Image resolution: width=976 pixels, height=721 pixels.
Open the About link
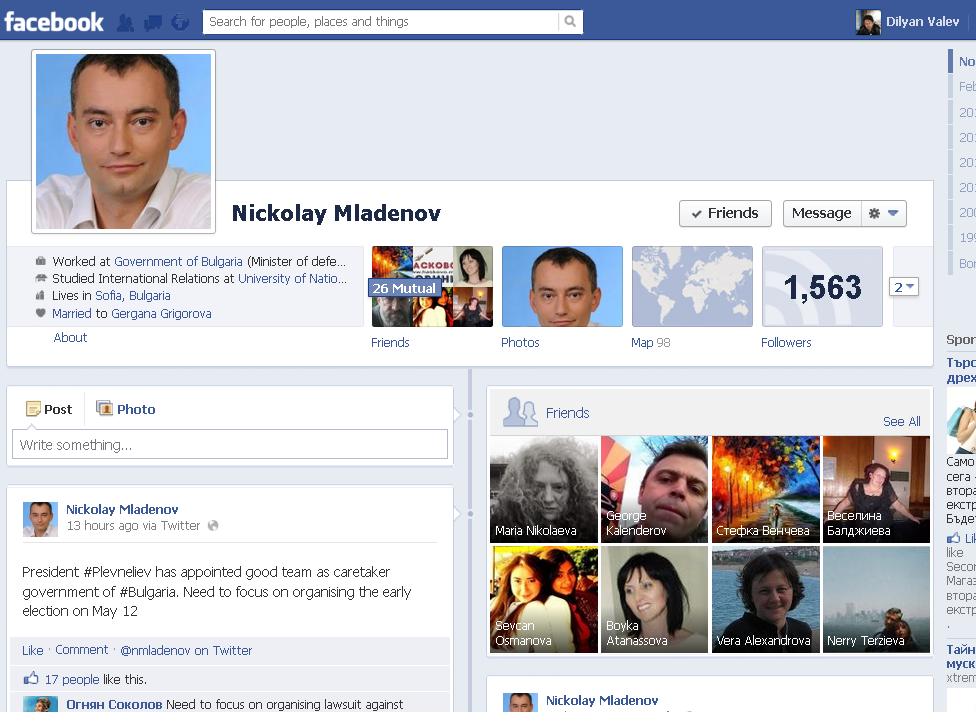point(70,337)
